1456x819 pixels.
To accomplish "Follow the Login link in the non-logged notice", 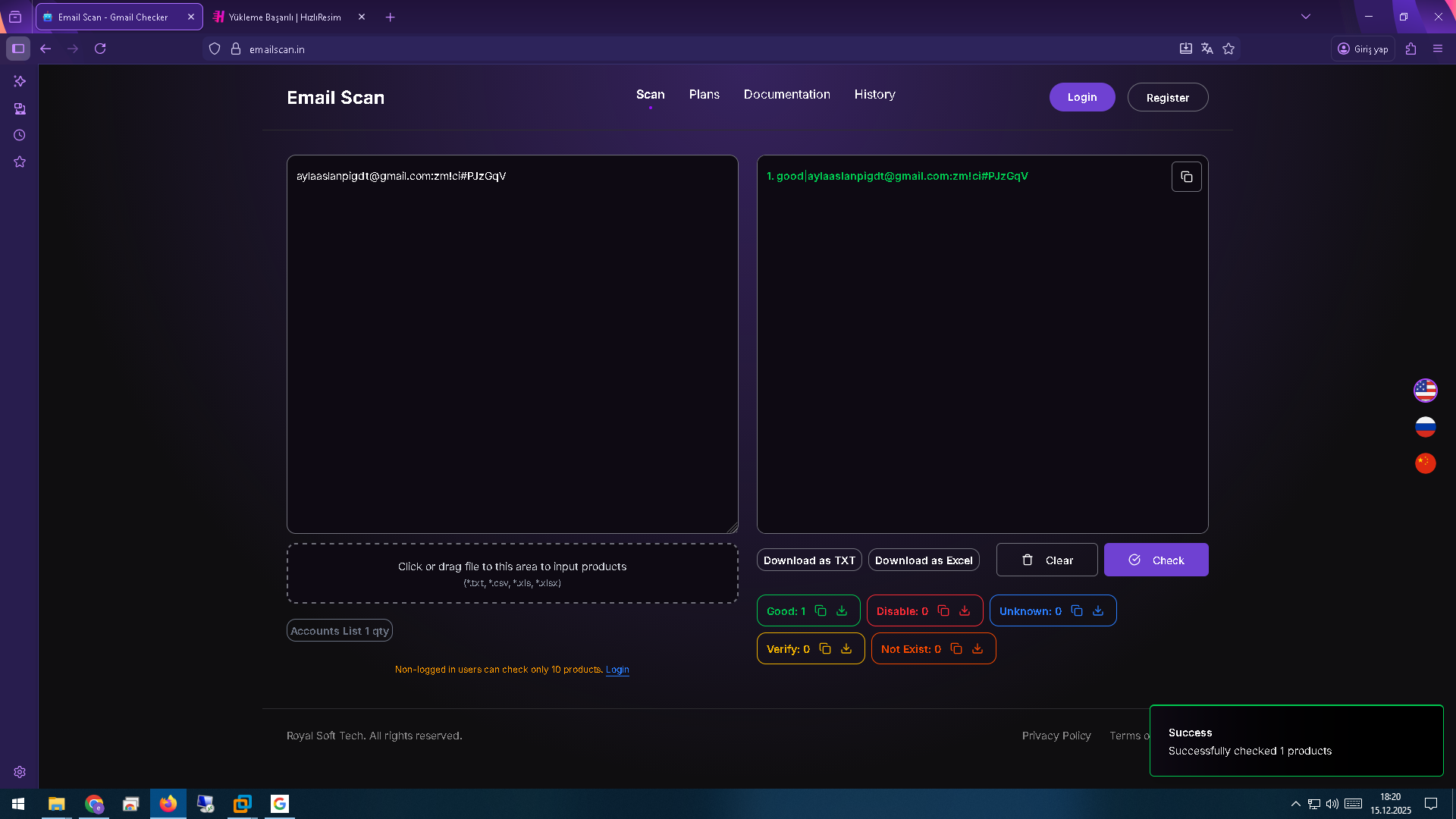I will pos(617,670).
